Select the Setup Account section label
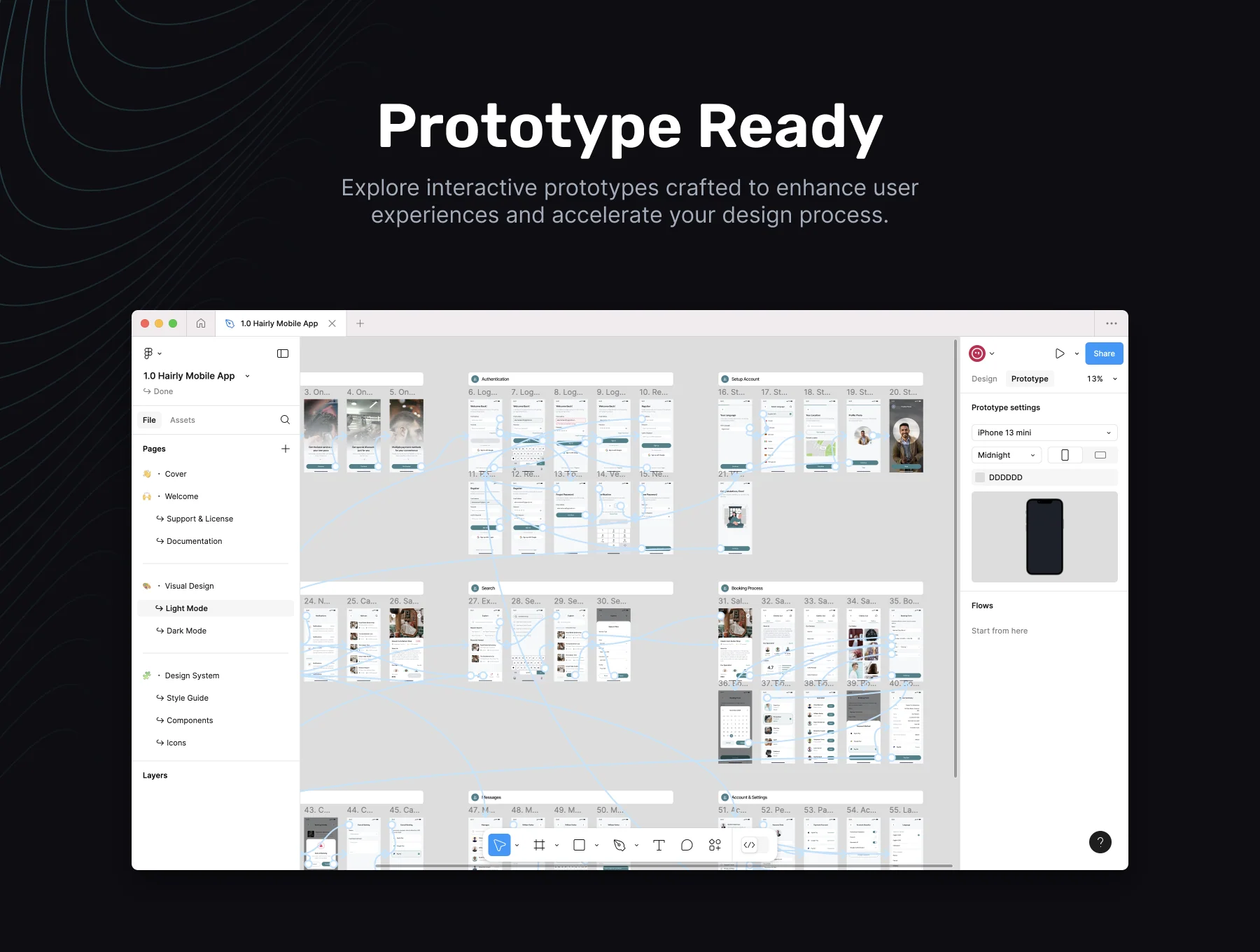This screenshot has width=1260, height=952. pyautogui.click(x=745, y=379)
